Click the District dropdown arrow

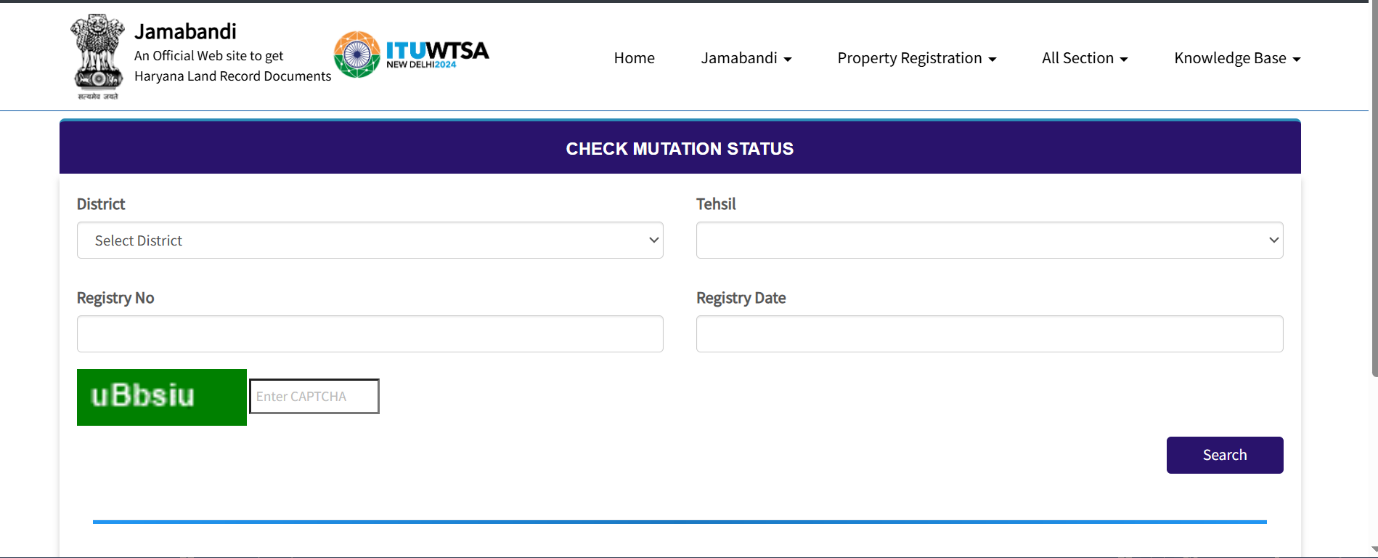tap(654, 240)
